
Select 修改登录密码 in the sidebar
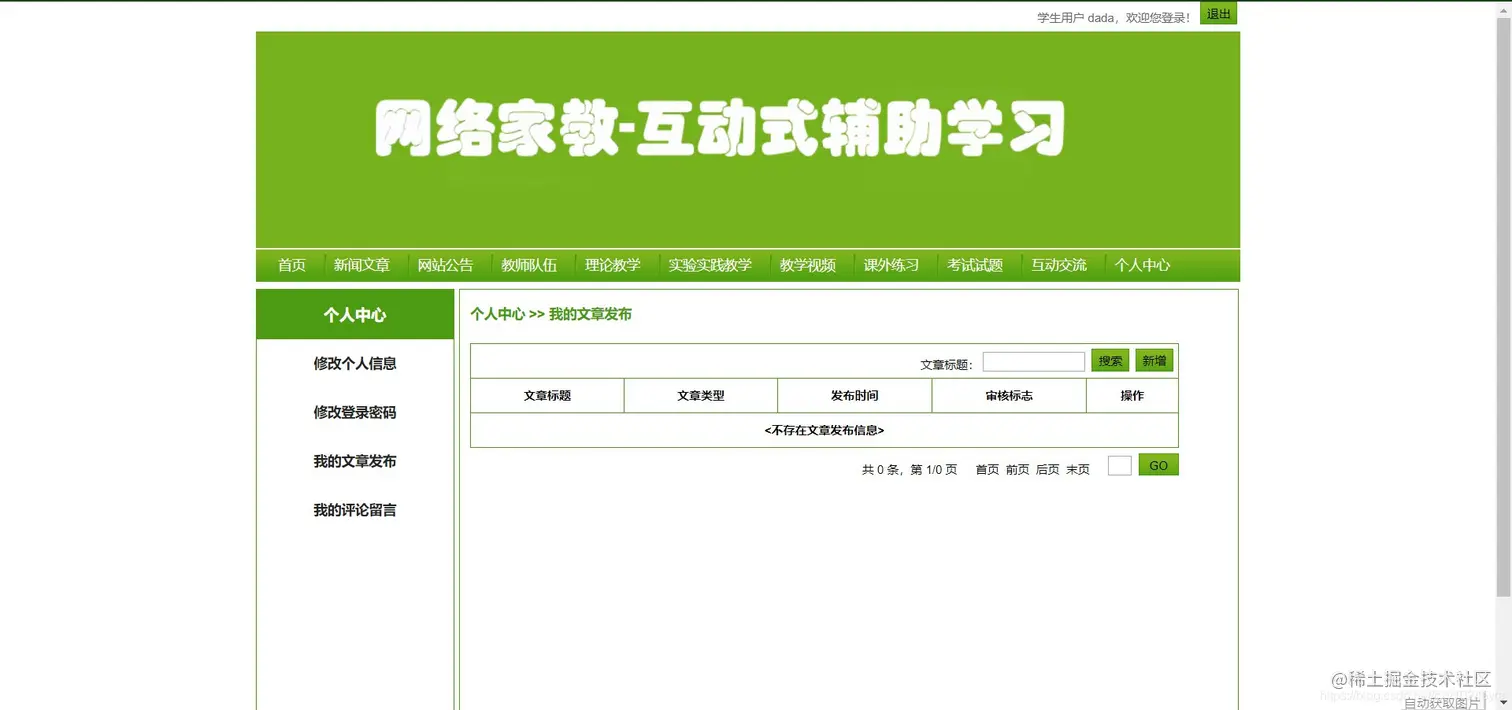[355, 413]
